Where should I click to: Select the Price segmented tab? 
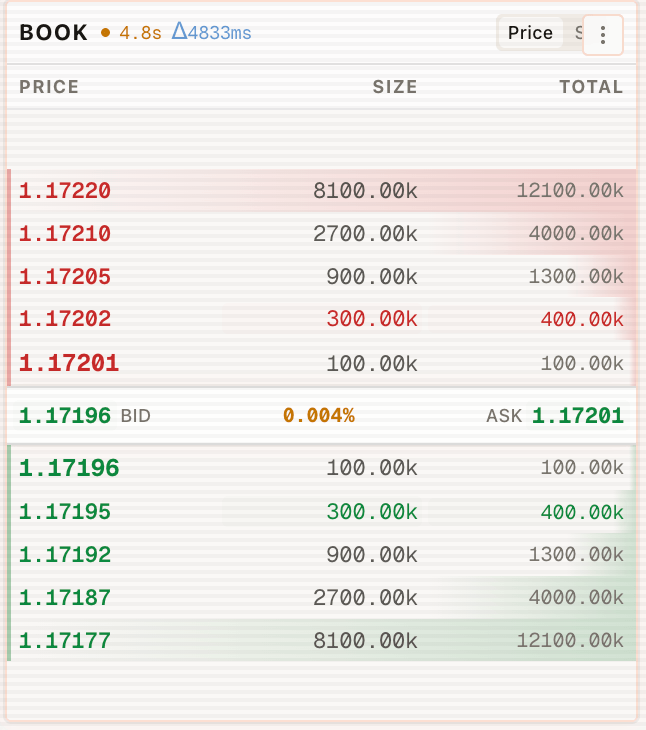[530, 33]
